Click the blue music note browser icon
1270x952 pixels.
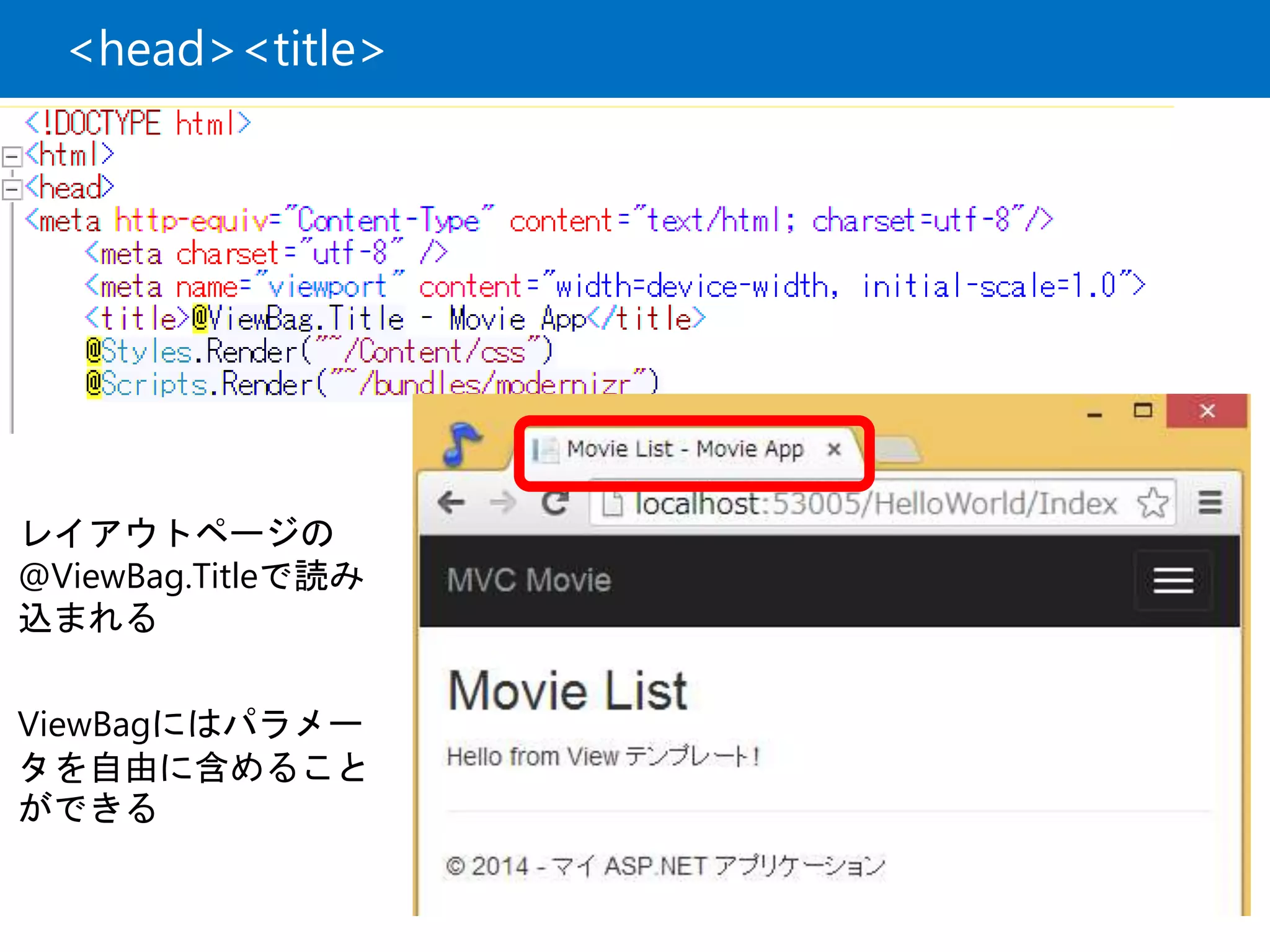click(x=462, y=444)
